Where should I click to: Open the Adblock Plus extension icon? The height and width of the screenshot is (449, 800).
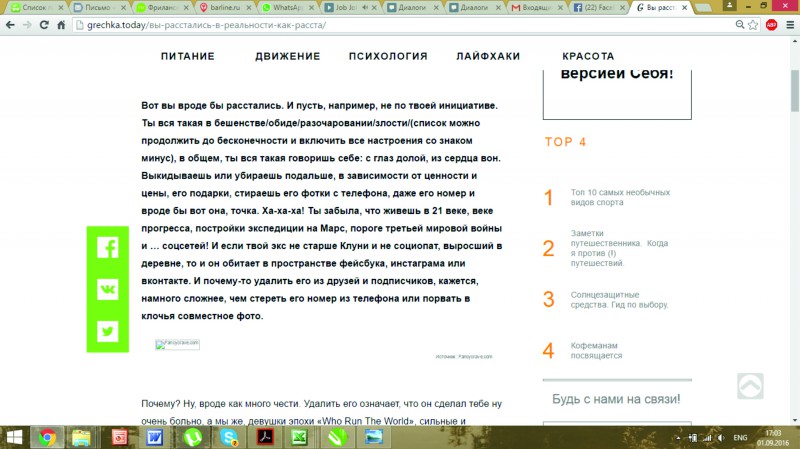tap(771, 24)
